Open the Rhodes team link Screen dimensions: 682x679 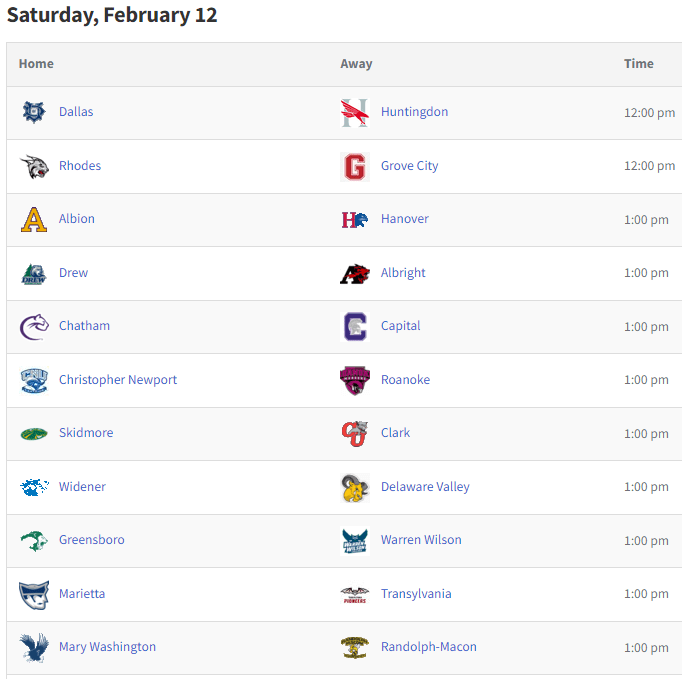tap(80, 166)
